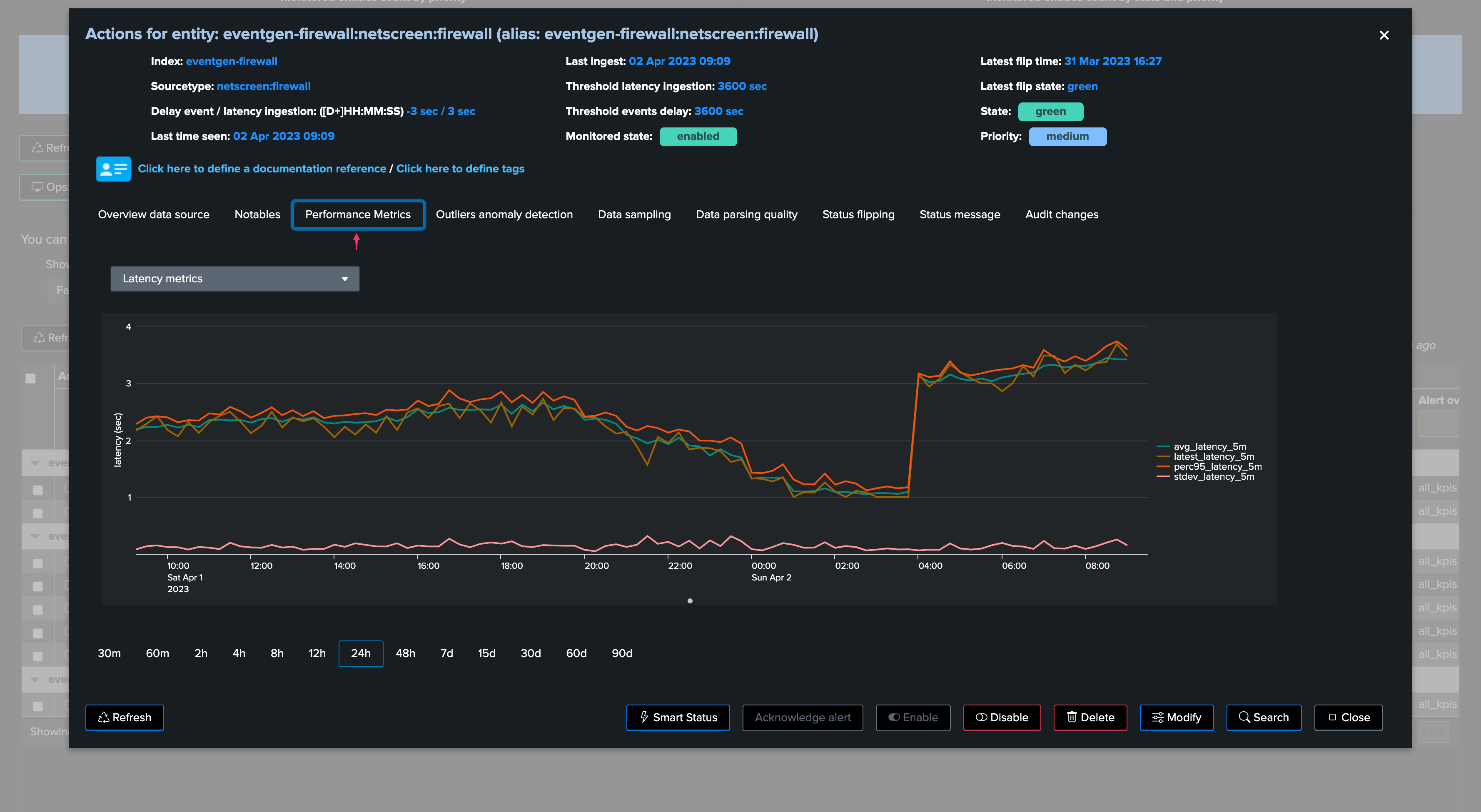1481x812 pixels.
Task: Click the Smart Status button with lightning icon
Action: click(x=678, y=717)
